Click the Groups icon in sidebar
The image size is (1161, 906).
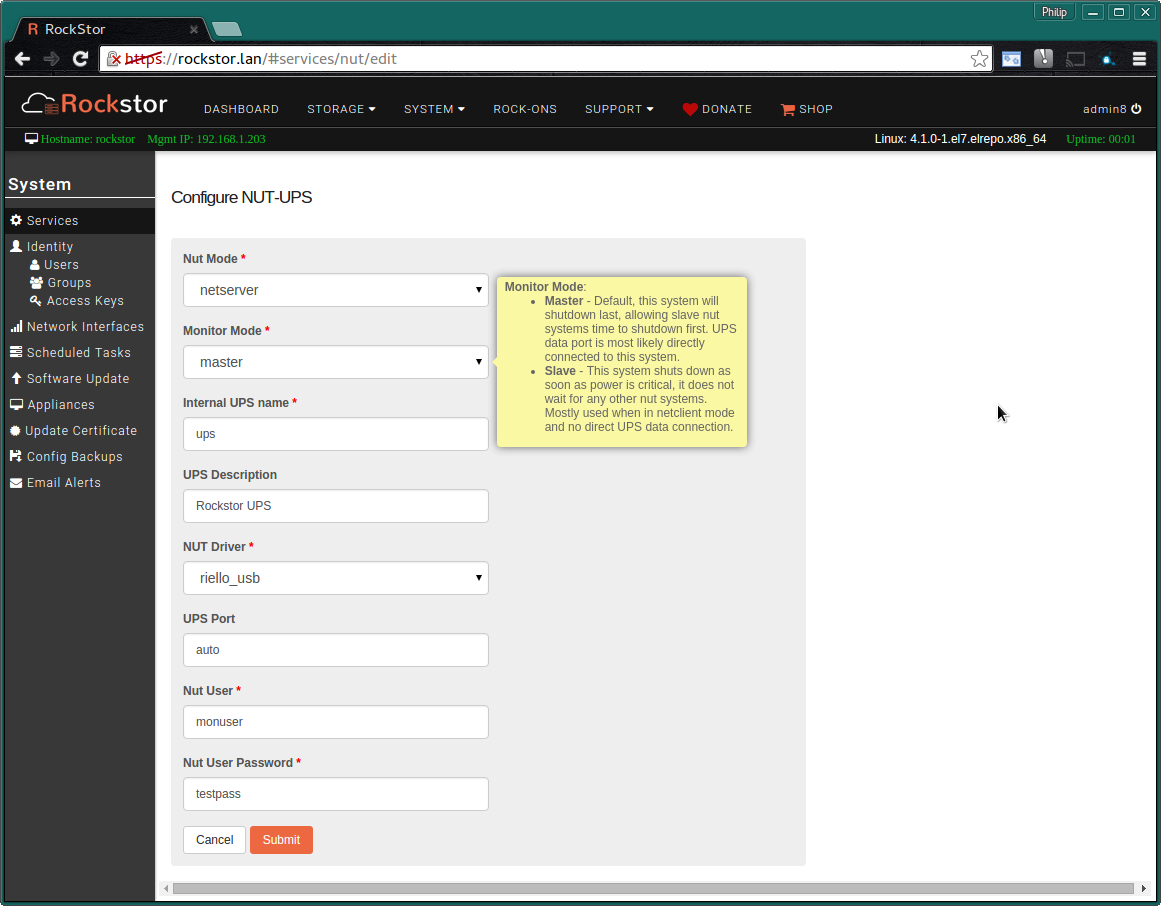tap(36, 282)
